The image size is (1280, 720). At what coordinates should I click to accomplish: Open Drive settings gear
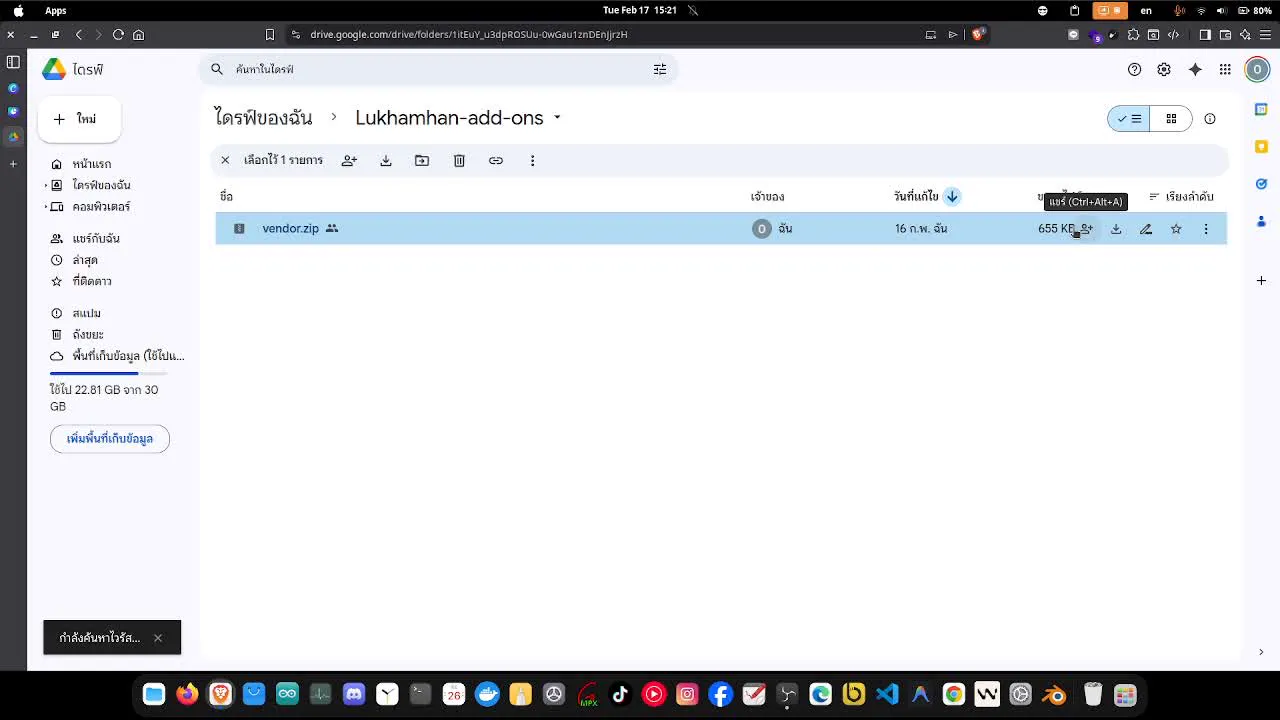[x=1164, y=69]
